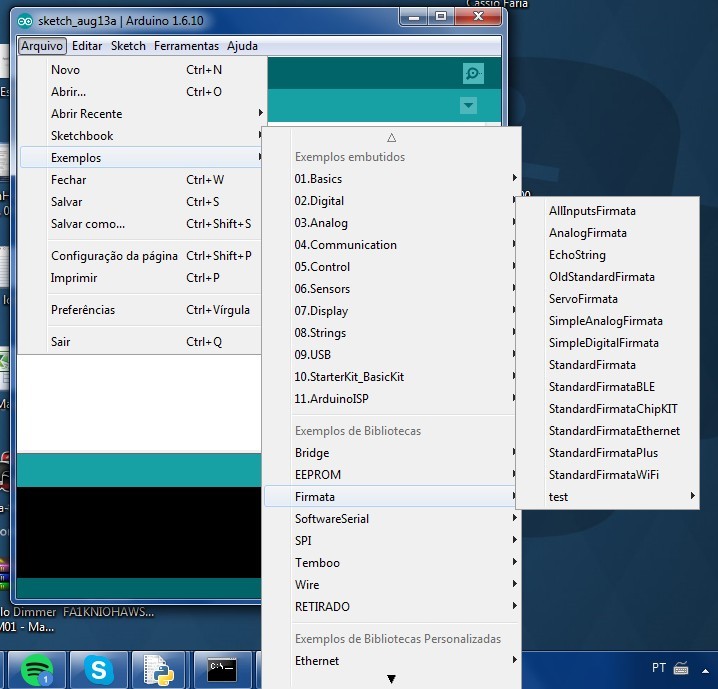
Task: Expand the SPI library examples
Action: coord(392,540)
